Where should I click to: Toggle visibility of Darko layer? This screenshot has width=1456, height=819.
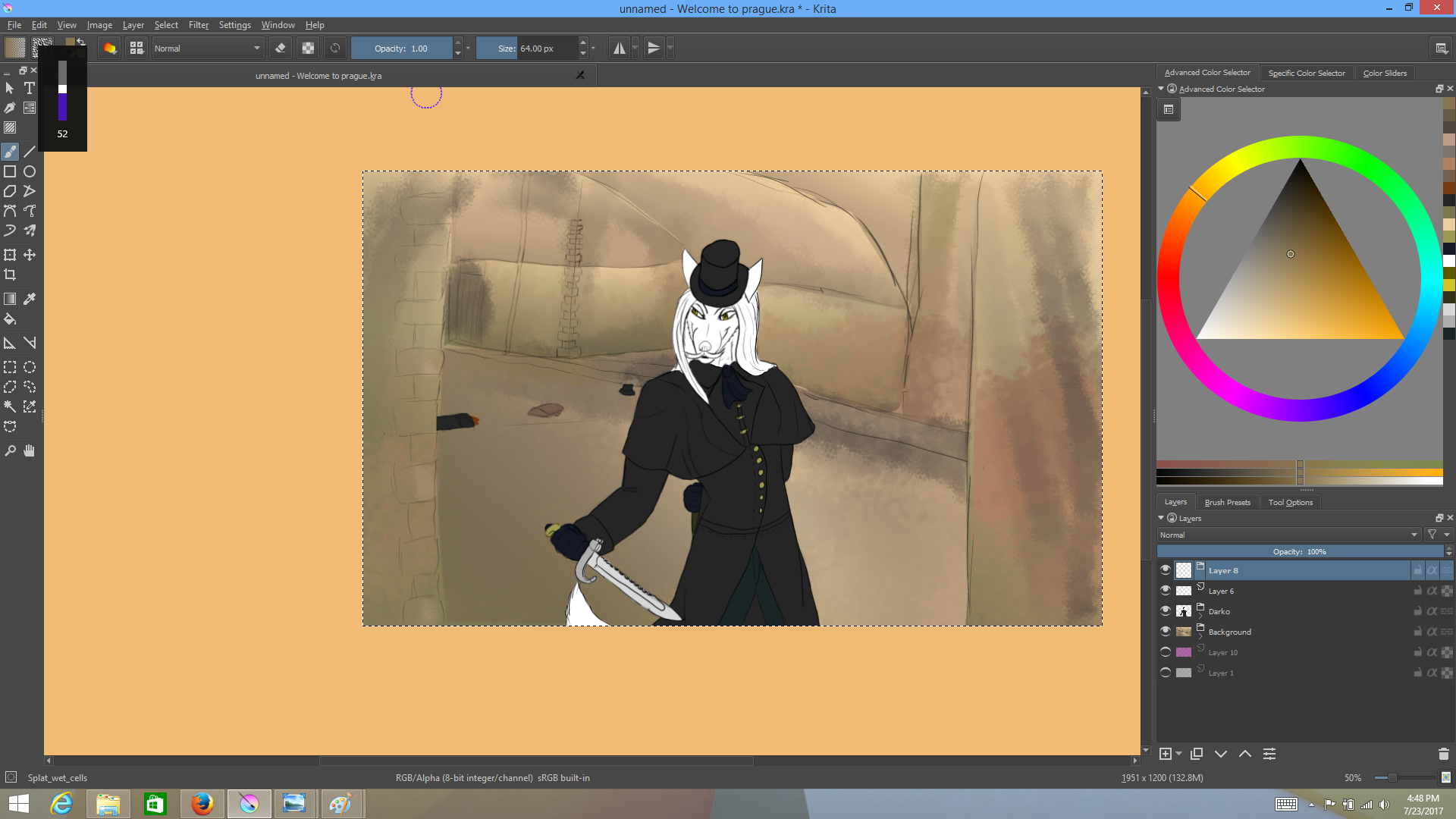[x=1166, y=610]
